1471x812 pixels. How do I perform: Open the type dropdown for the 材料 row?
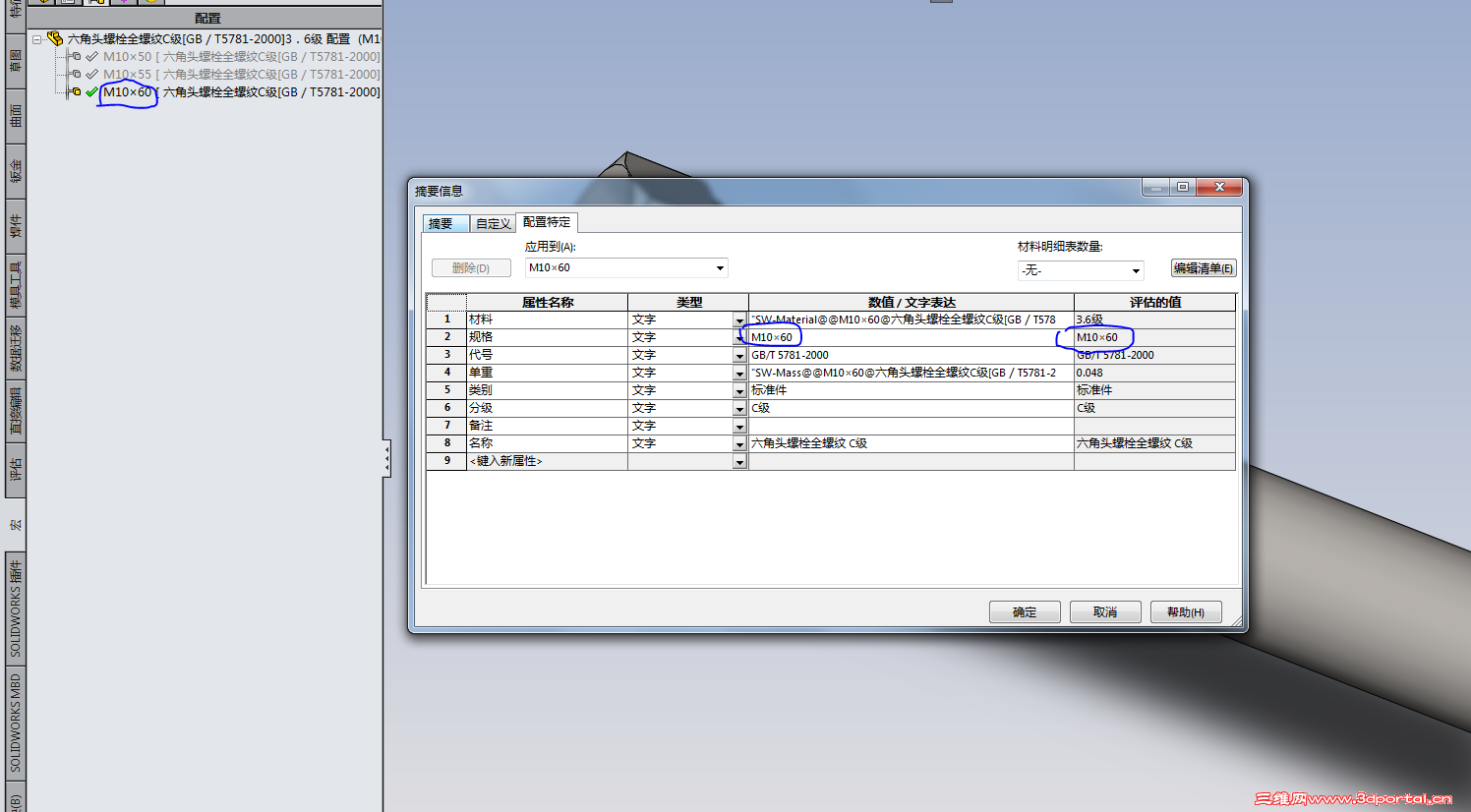coord(739,320)
